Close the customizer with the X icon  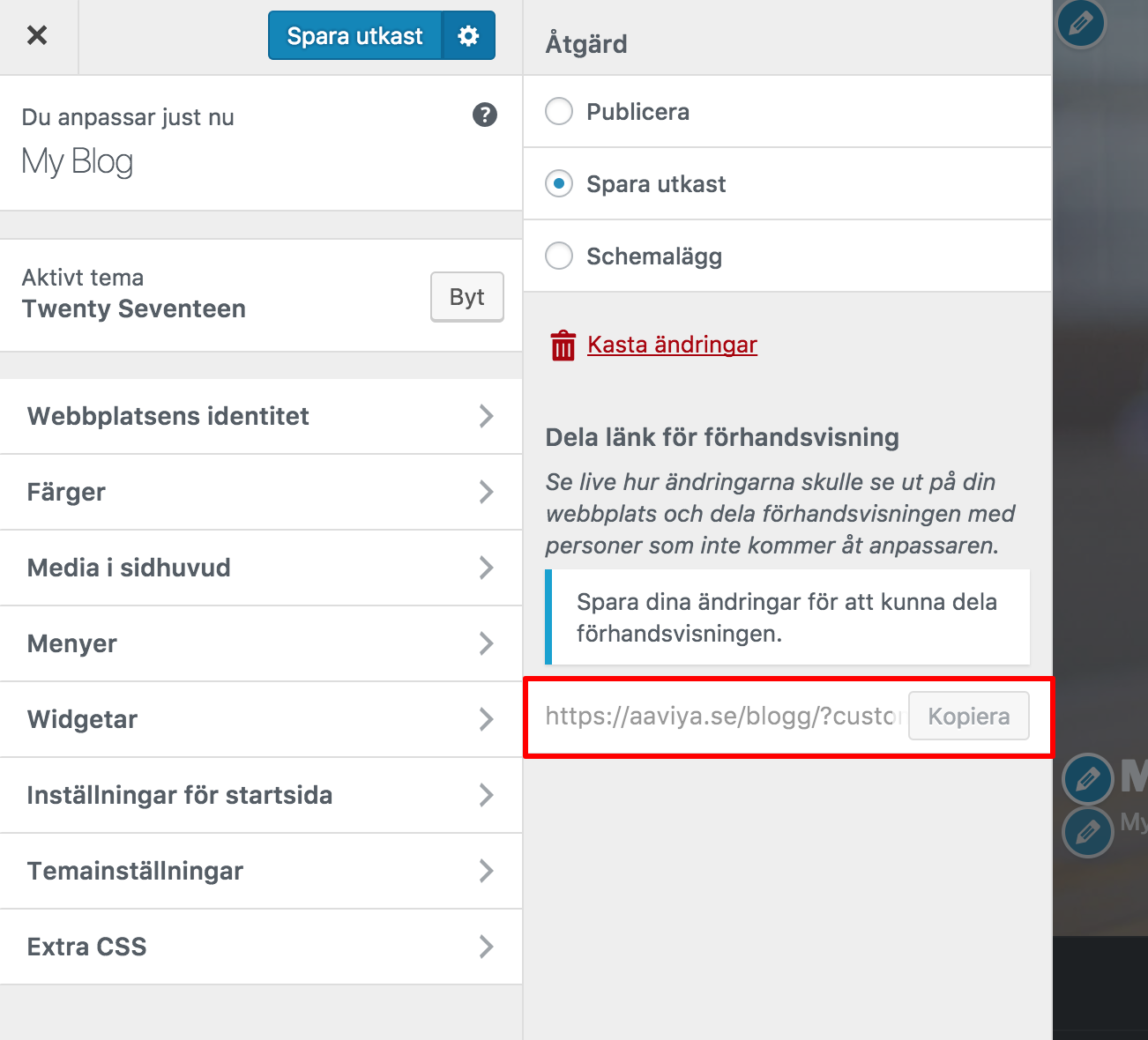point(37,35)
